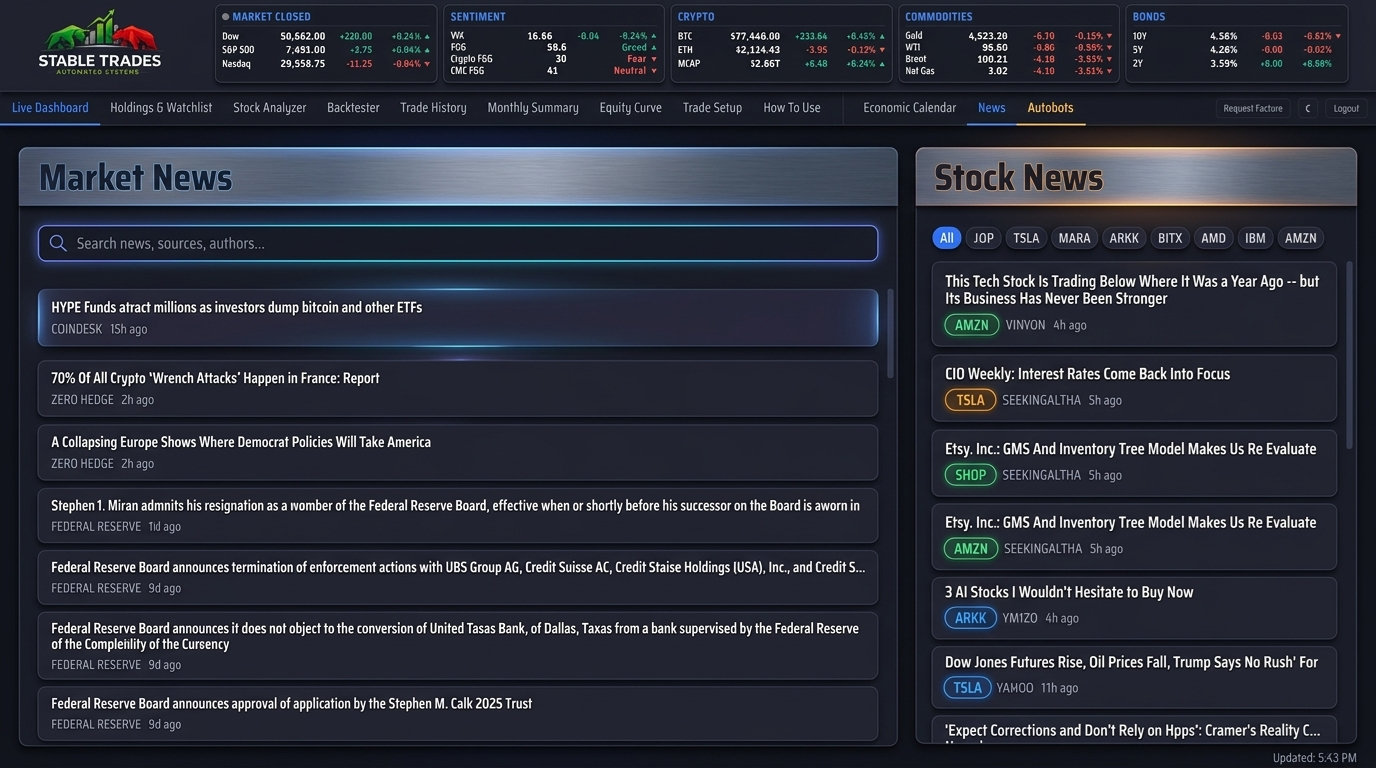This screenshot has height=768, width=1376.
Task: Switch to the Autobots tab
Action: pyautogui.click(x=1050, y=107)
